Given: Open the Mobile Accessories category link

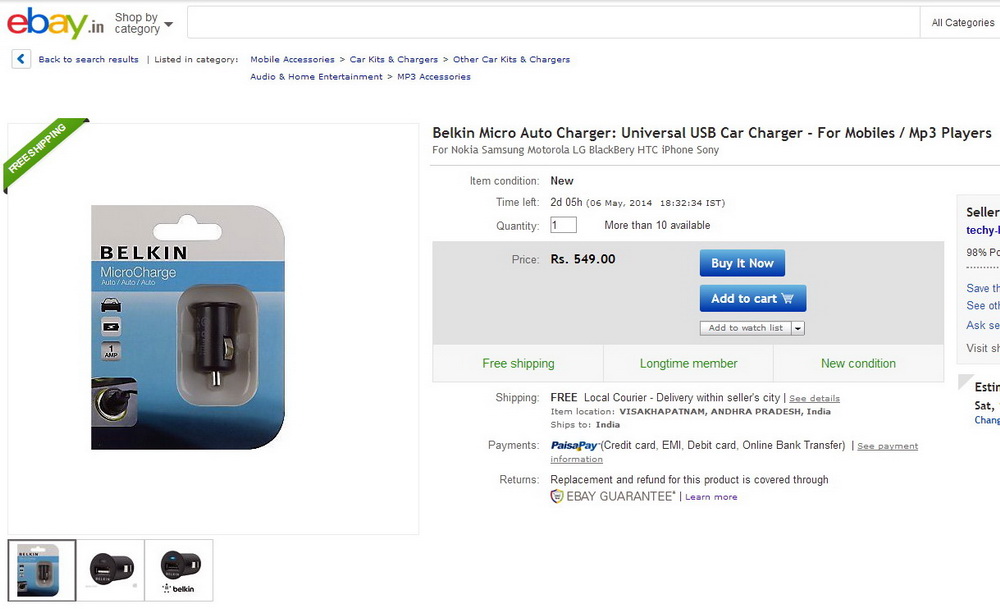Looking at the screenshot, I should pos(292,59).
